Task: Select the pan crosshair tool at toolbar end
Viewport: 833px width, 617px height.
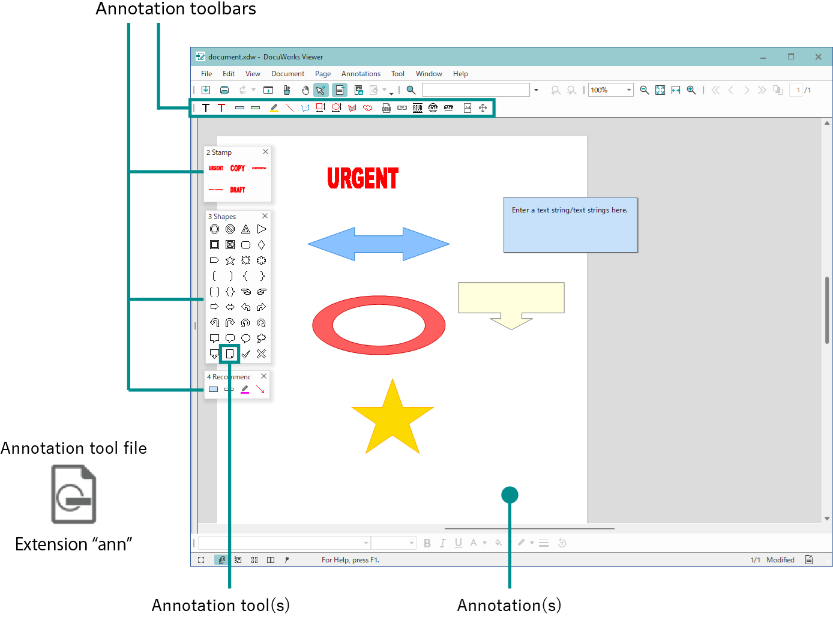Action: tap(484, 107)
